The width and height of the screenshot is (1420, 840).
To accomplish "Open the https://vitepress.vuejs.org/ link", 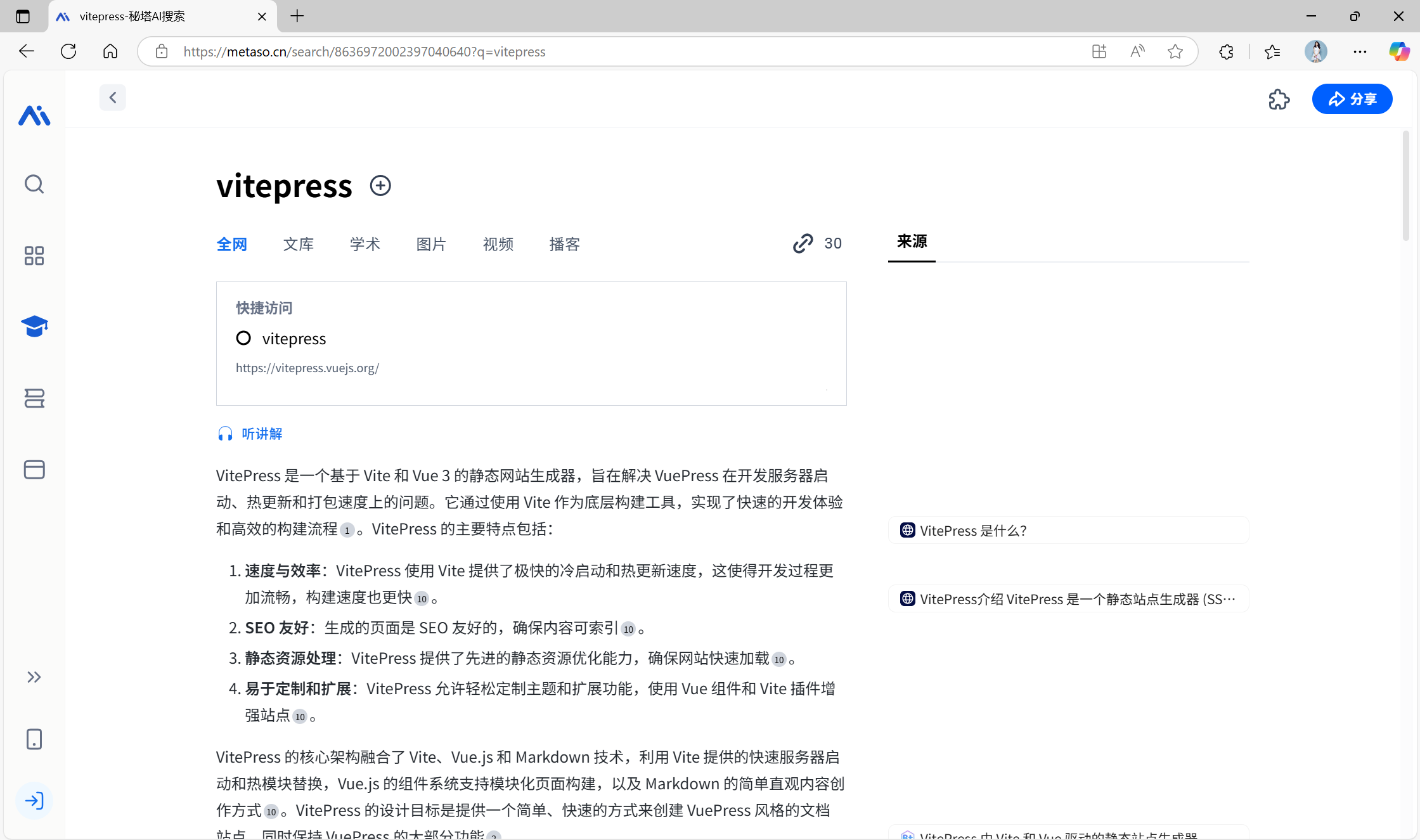I will click(307, 368).
